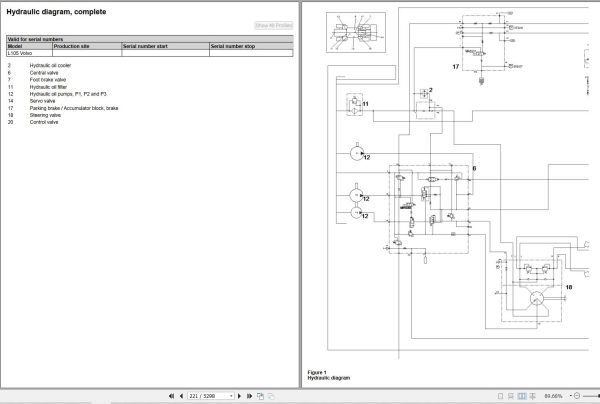Viewport: 600px width, 404px height.
Task: Click the Parking brake / Accumulator block entry
Action: (74, 108)
